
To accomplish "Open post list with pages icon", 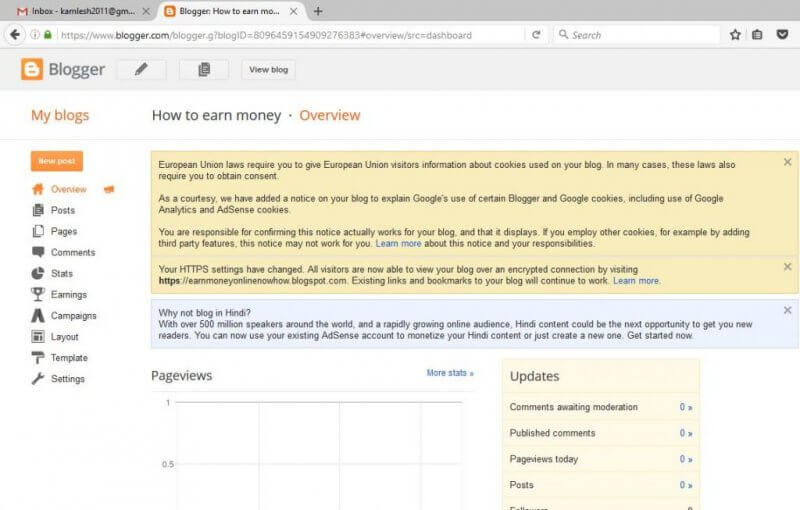I will tap(204, 69).
